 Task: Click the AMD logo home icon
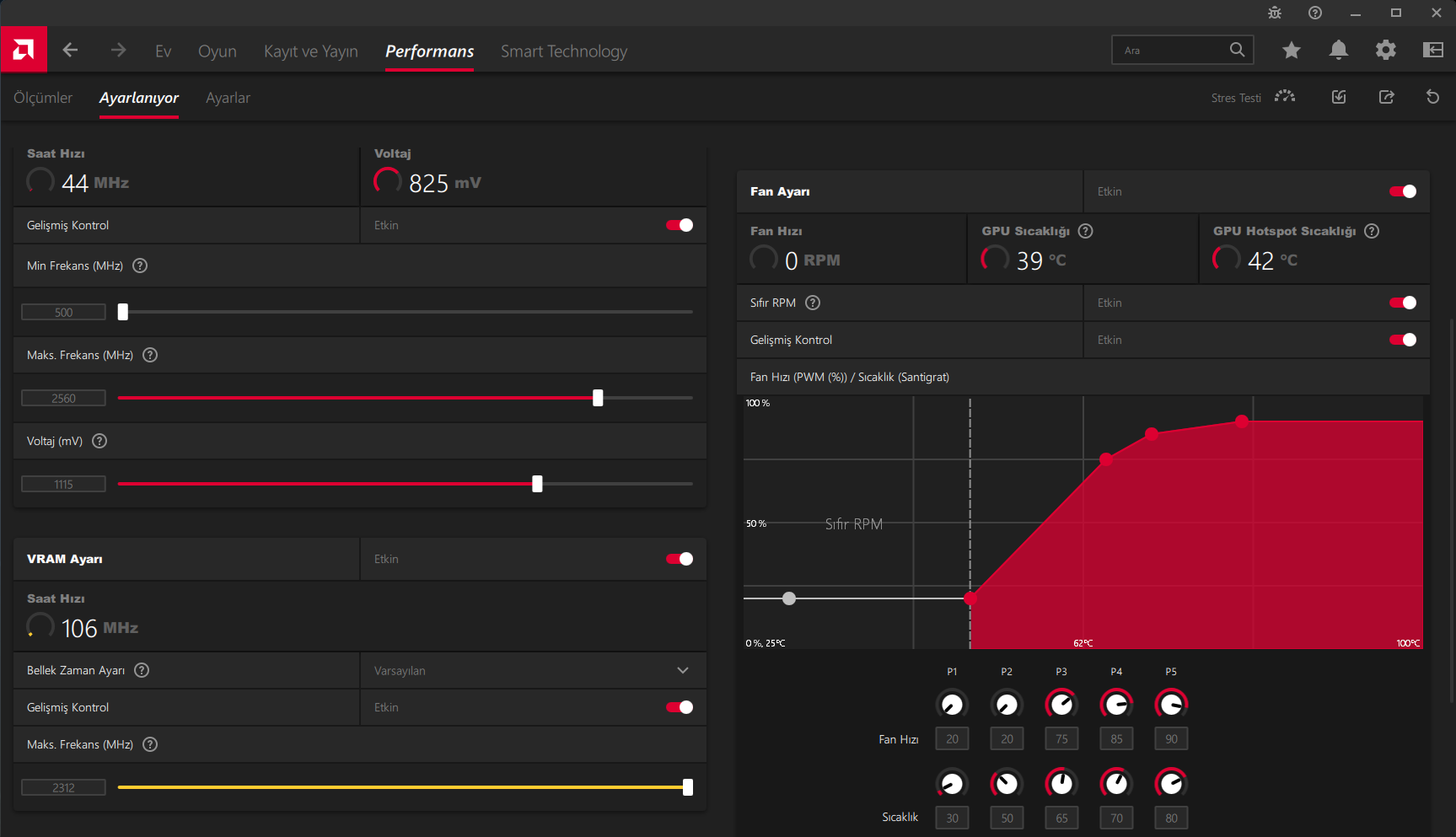24,50
